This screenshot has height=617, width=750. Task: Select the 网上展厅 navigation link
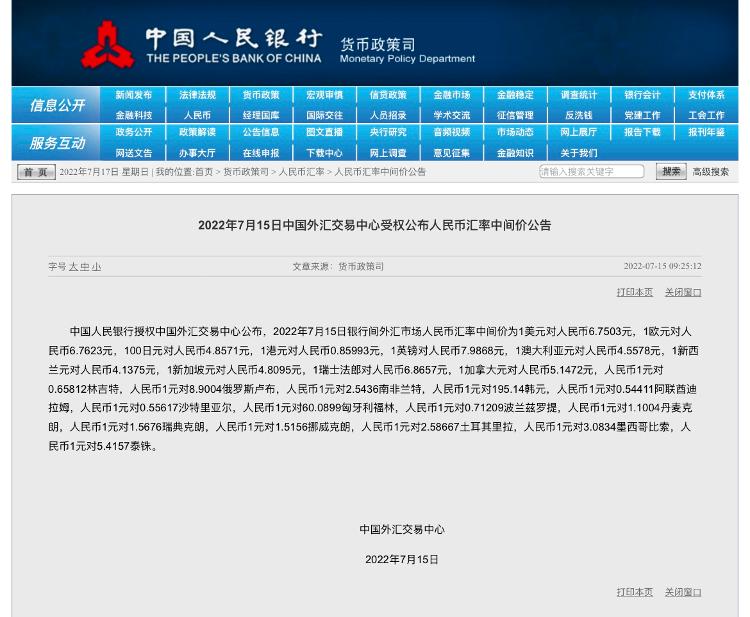click(x=579, y=132)
